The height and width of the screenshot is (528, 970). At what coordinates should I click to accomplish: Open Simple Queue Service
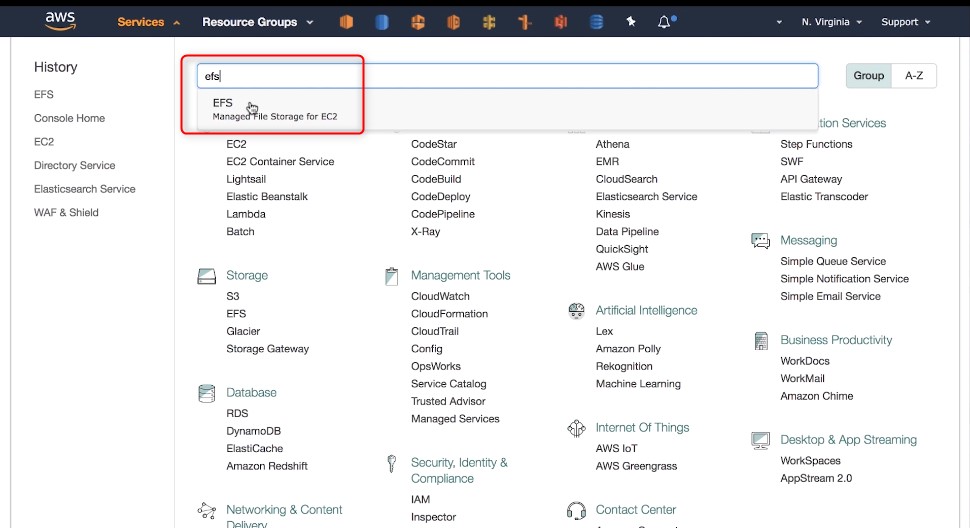(x=833, y=262)
